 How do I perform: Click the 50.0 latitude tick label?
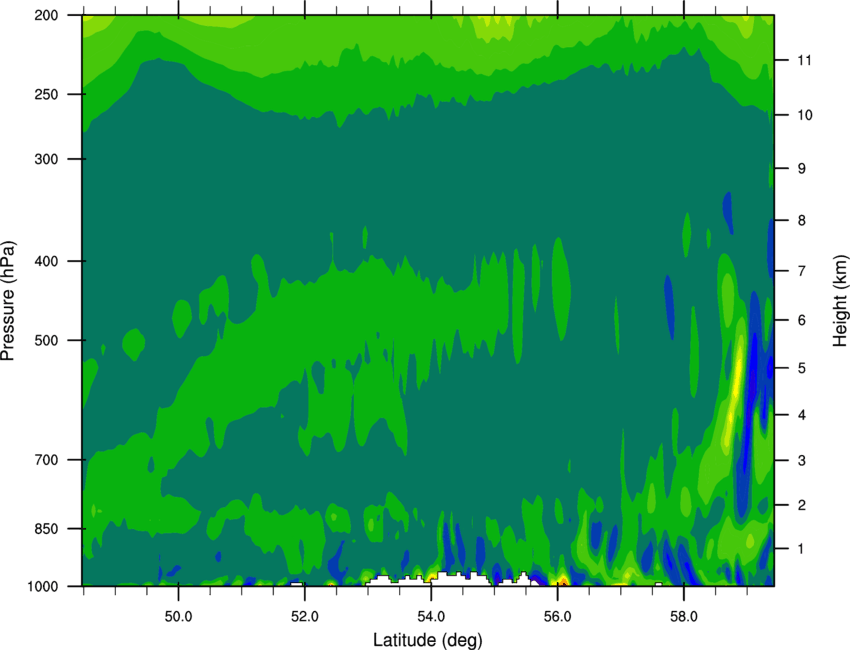[x=178, y=617]
